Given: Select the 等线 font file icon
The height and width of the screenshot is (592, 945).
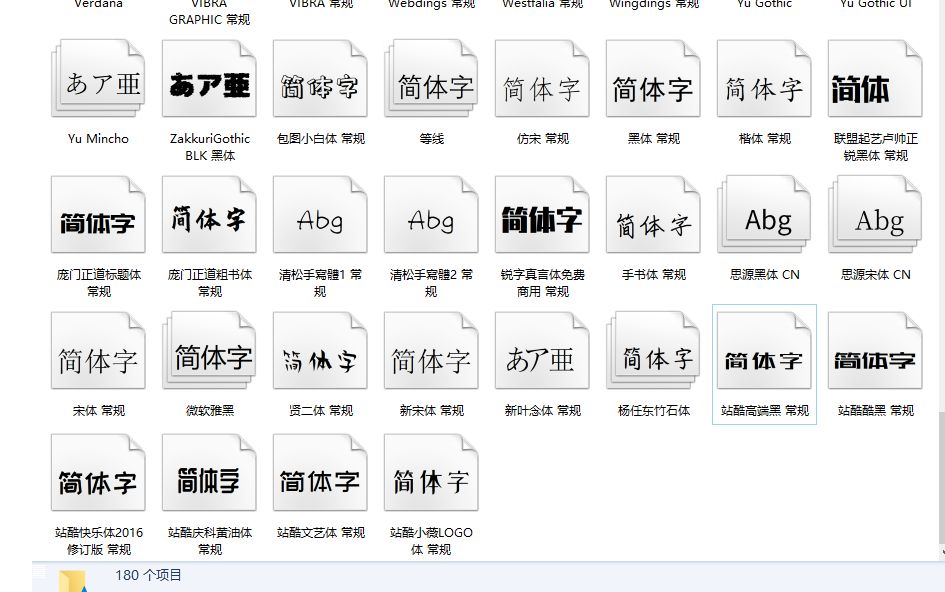Looking at the screenshot, I should (x=430, y=78).
